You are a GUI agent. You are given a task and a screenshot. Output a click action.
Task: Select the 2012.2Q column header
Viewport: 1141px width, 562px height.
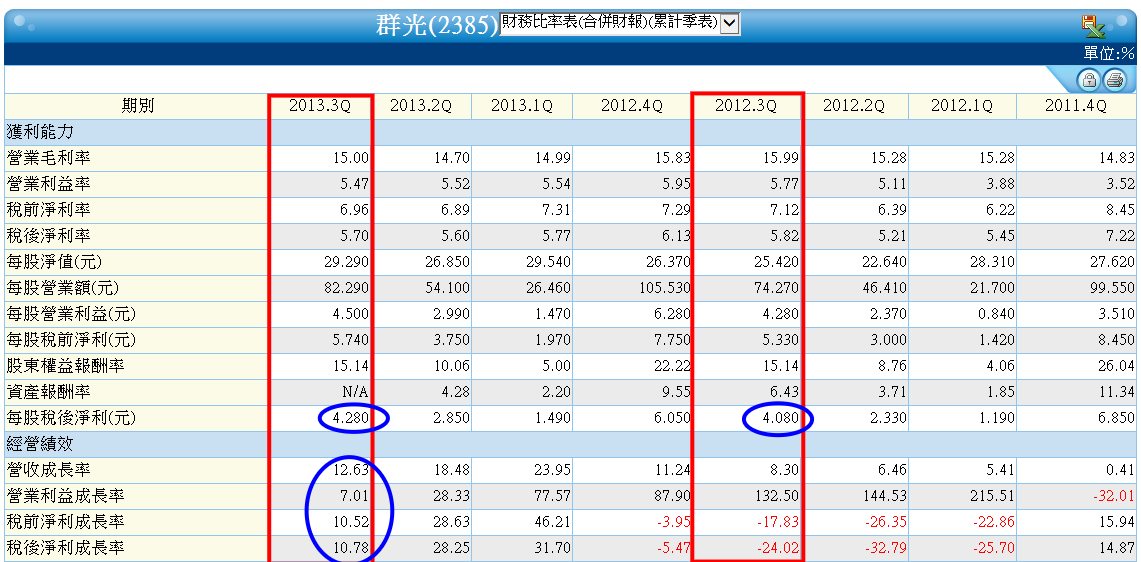pos(854,106)
